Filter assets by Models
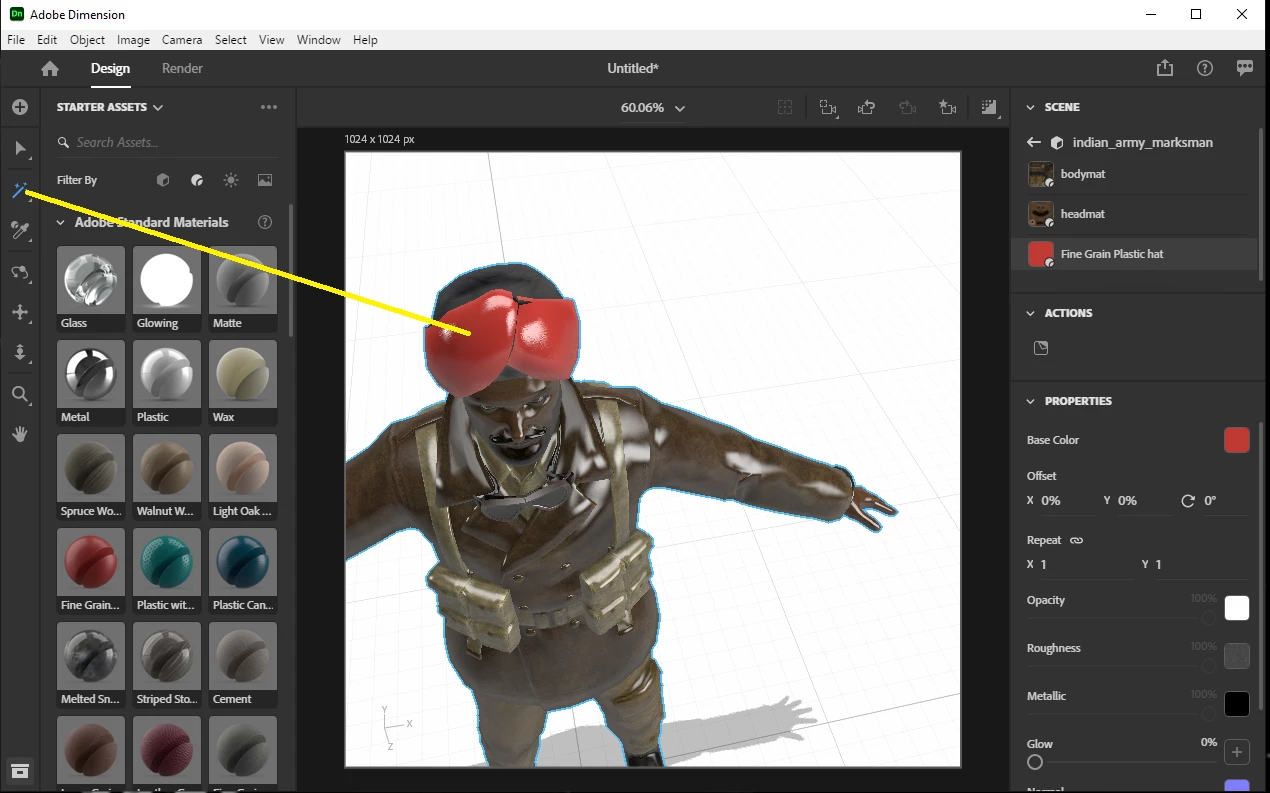This screenshot has height=793, width=1270. [163, 180]
